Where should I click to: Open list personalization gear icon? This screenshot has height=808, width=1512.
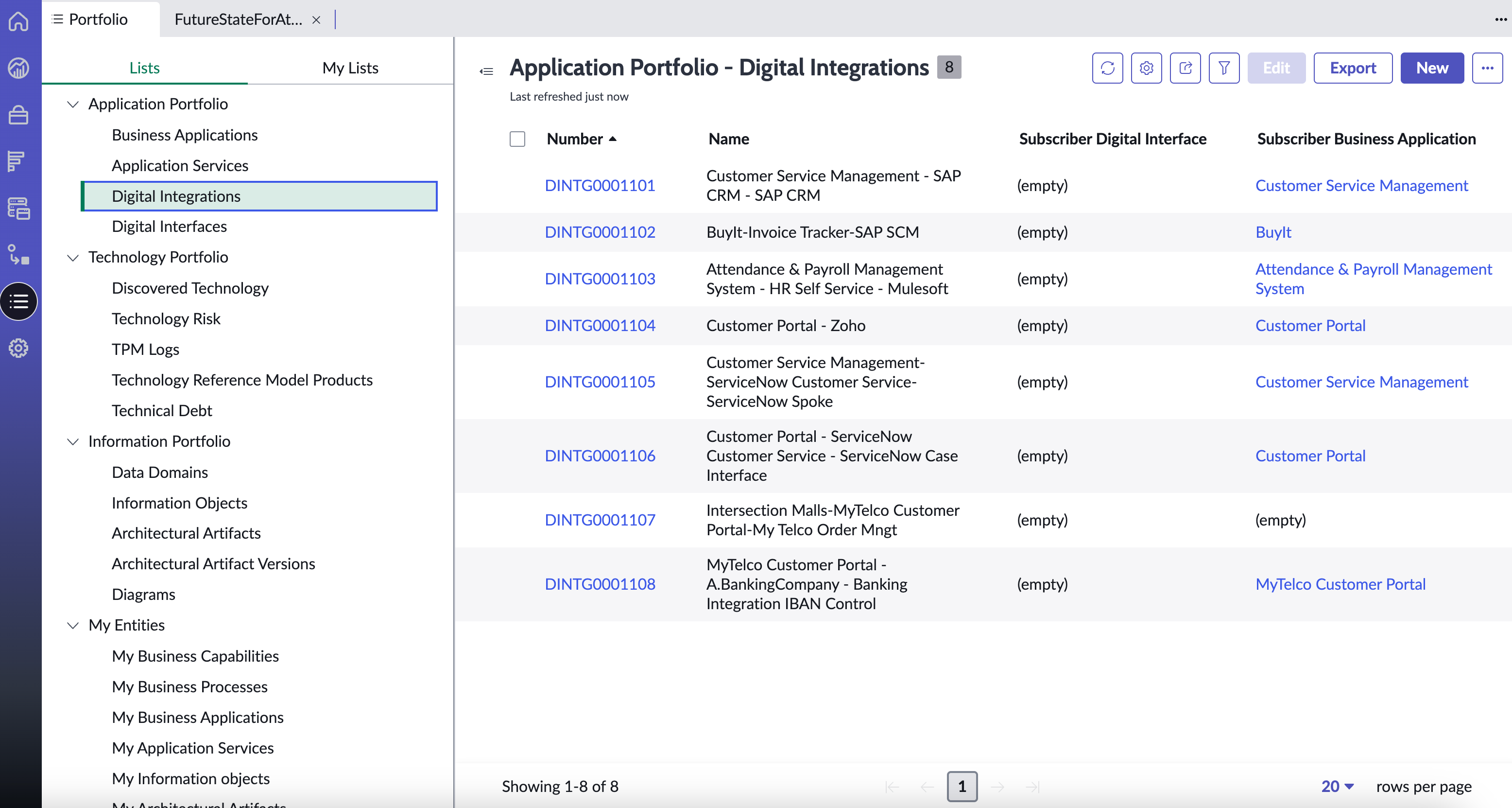[1146, 68]
